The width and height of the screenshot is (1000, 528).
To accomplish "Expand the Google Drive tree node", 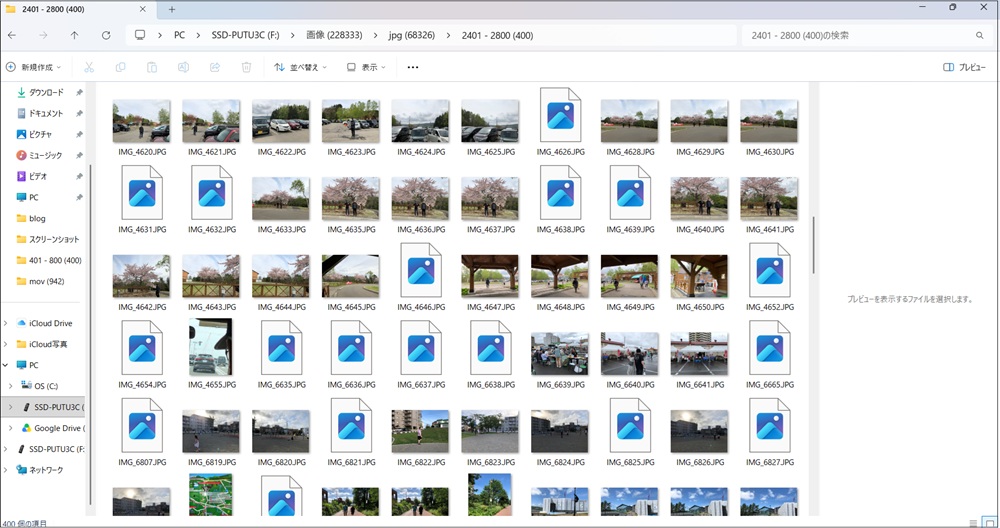I will coord(11,428).
